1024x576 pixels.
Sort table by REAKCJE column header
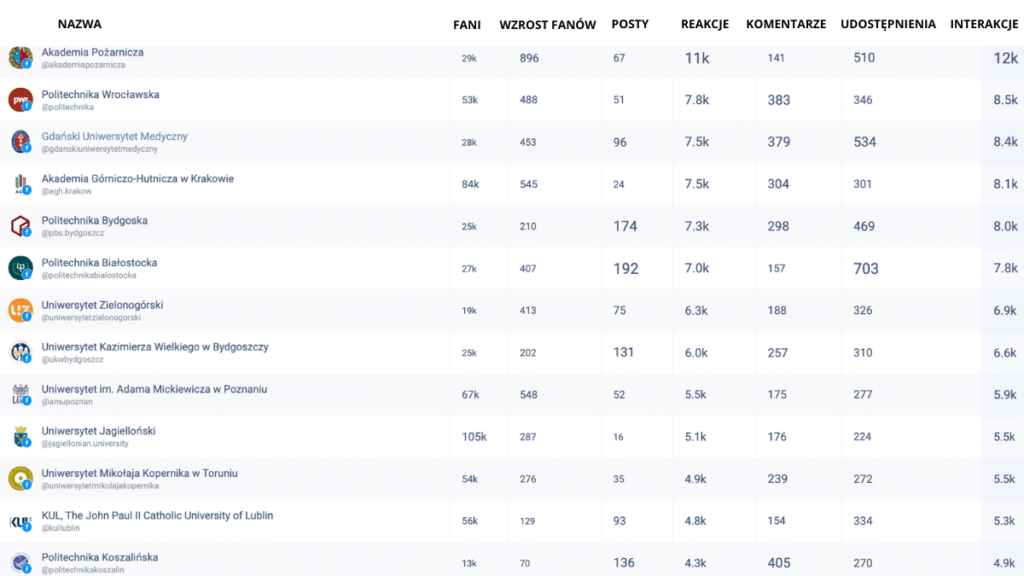705,24
